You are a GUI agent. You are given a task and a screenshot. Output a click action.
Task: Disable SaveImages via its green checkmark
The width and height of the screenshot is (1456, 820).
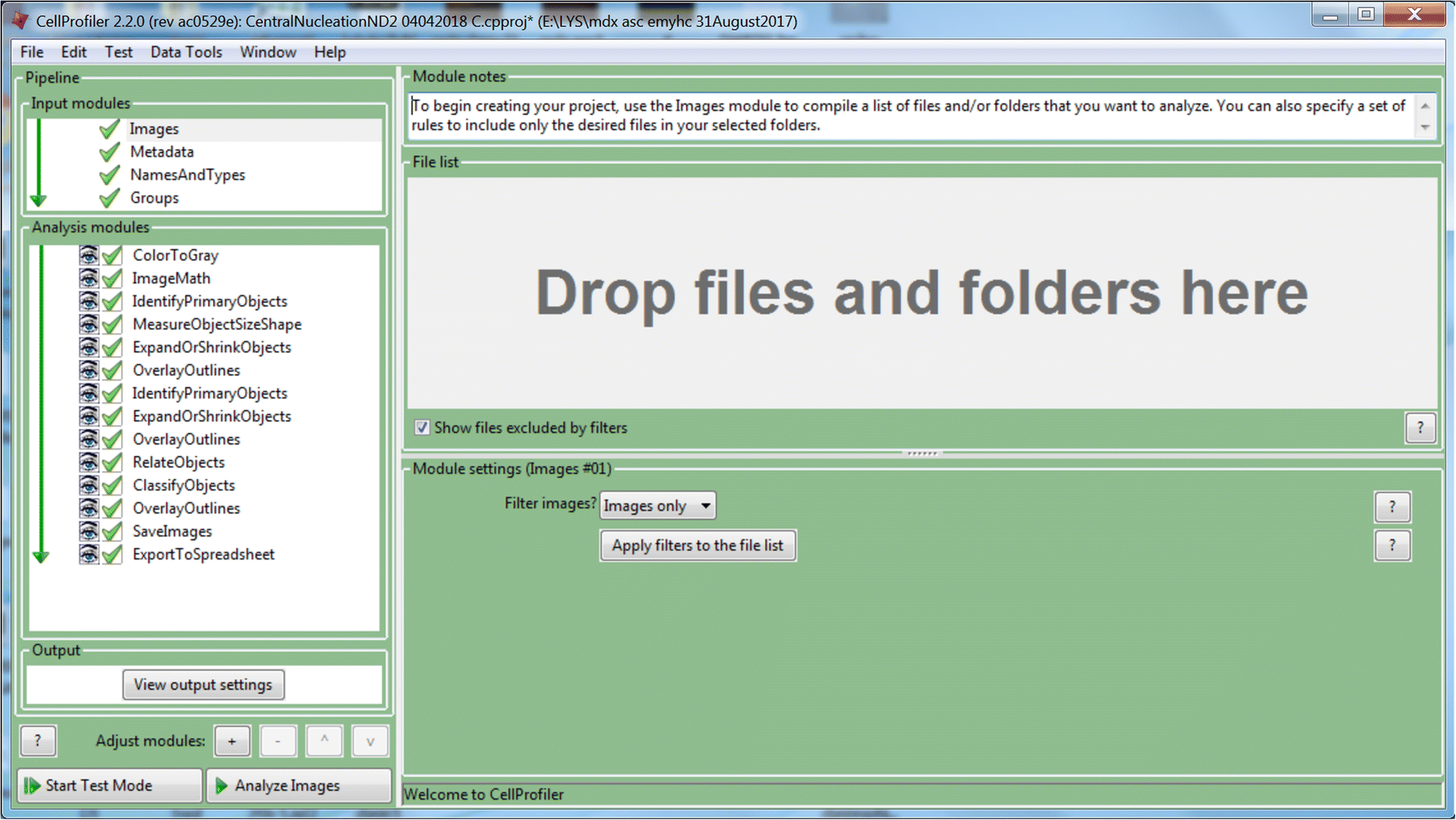(x=112, y=531)
